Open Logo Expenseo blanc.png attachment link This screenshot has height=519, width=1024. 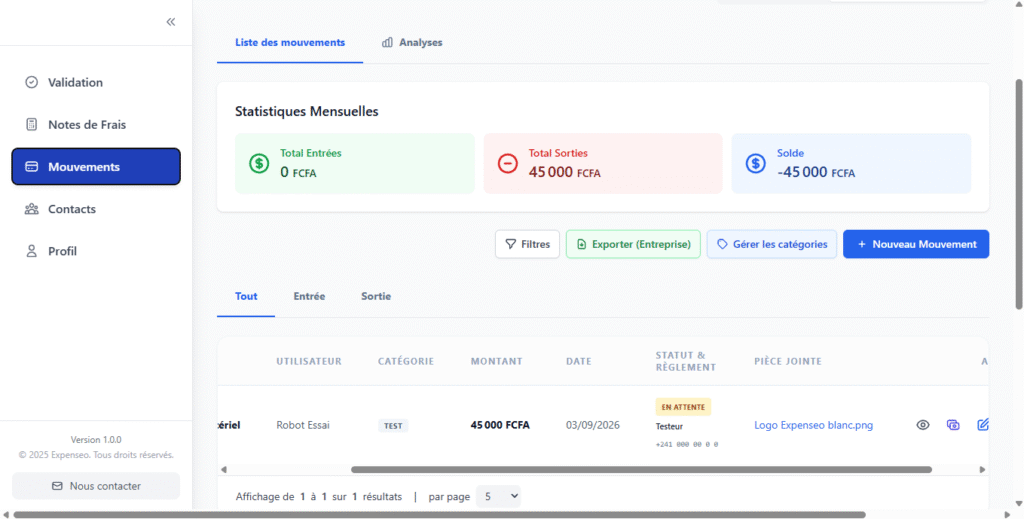tap(813, 425)
